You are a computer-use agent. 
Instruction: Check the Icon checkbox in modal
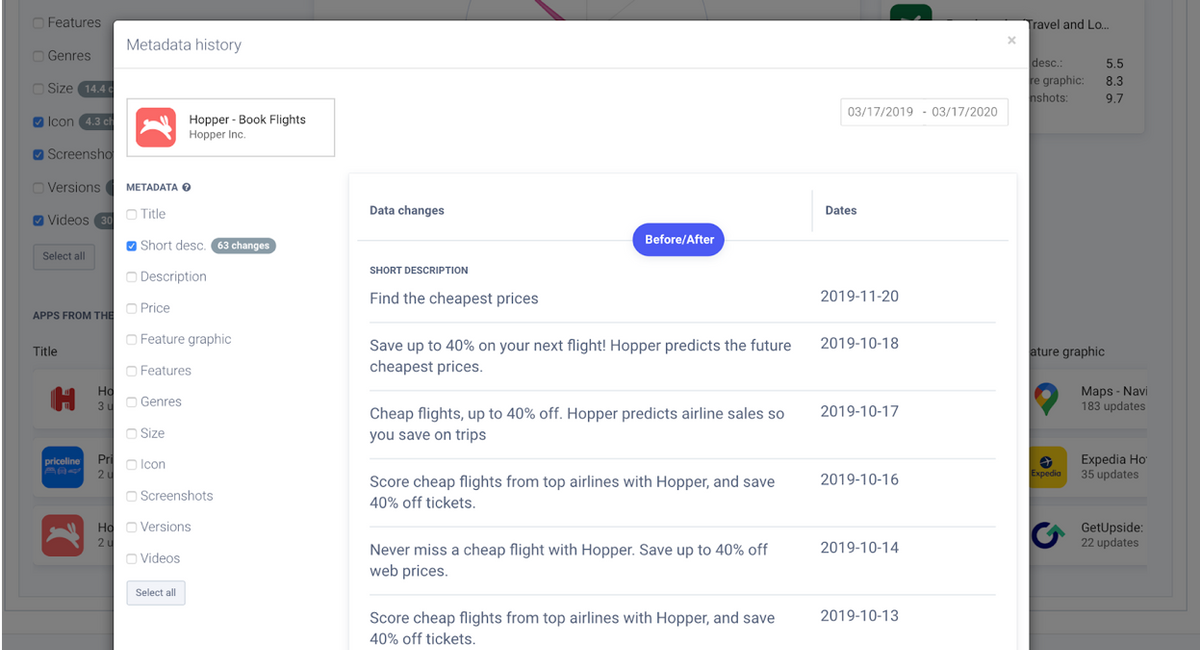tap(132, 464)
